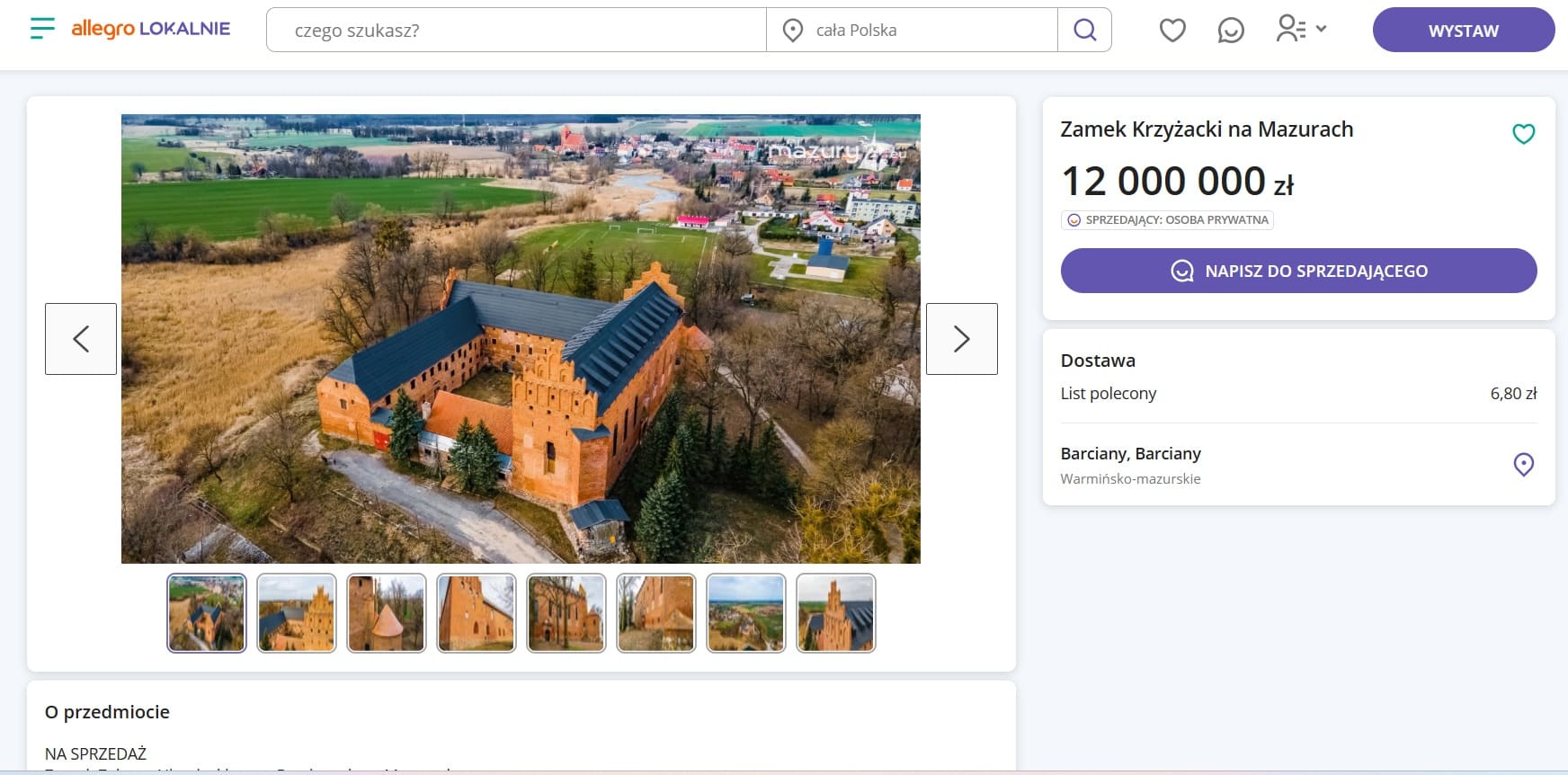Select the third thumbnail with round tower
Viewport: 1568px width, 775px height.
coord(387,613)
